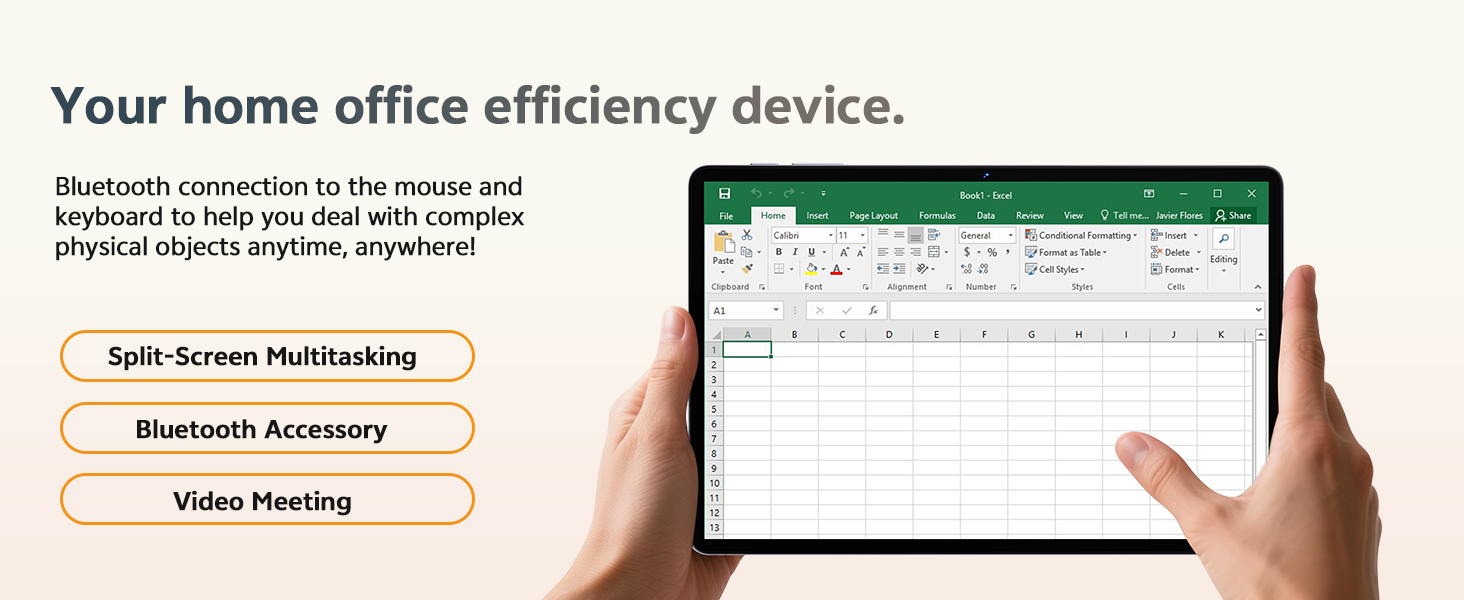Screen dimensions: 1464x600
Task: Align text right
Action: (915, 252)
